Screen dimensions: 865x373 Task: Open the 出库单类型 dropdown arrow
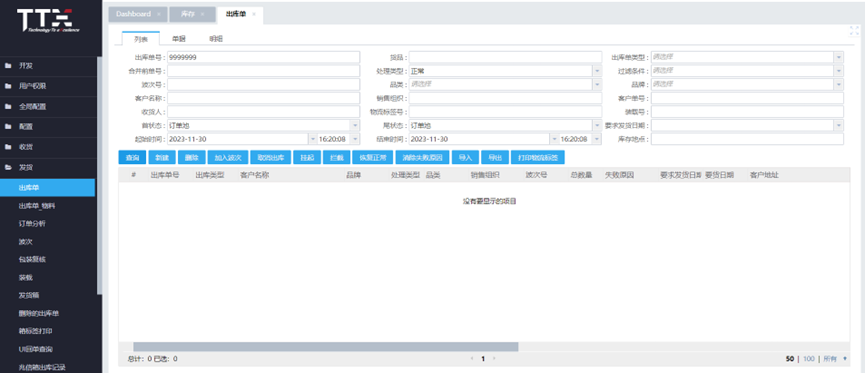[839, 57]
